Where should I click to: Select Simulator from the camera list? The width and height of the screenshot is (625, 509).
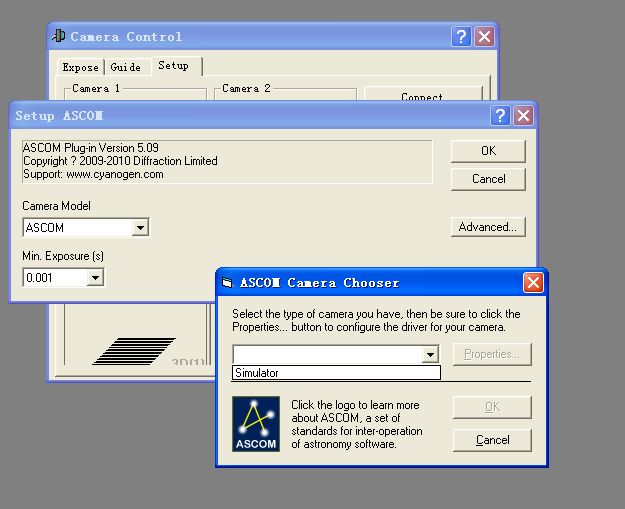[336, 373]
